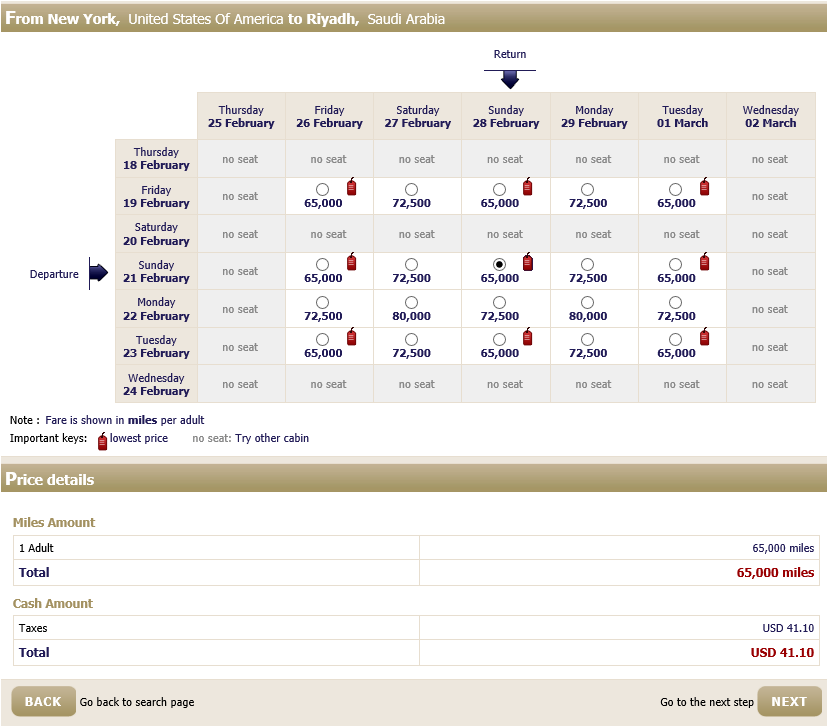The height and width of the screenshot is (726, 827).
Task: Click the Try other cabin text
Action: tap(272, 439)
